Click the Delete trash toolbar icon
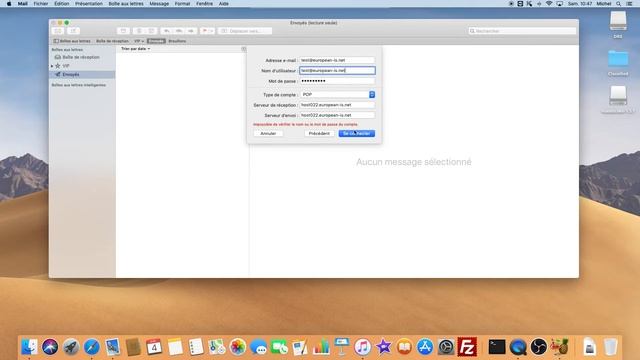Viewport: 640px width, 360px height. point(139,31)
